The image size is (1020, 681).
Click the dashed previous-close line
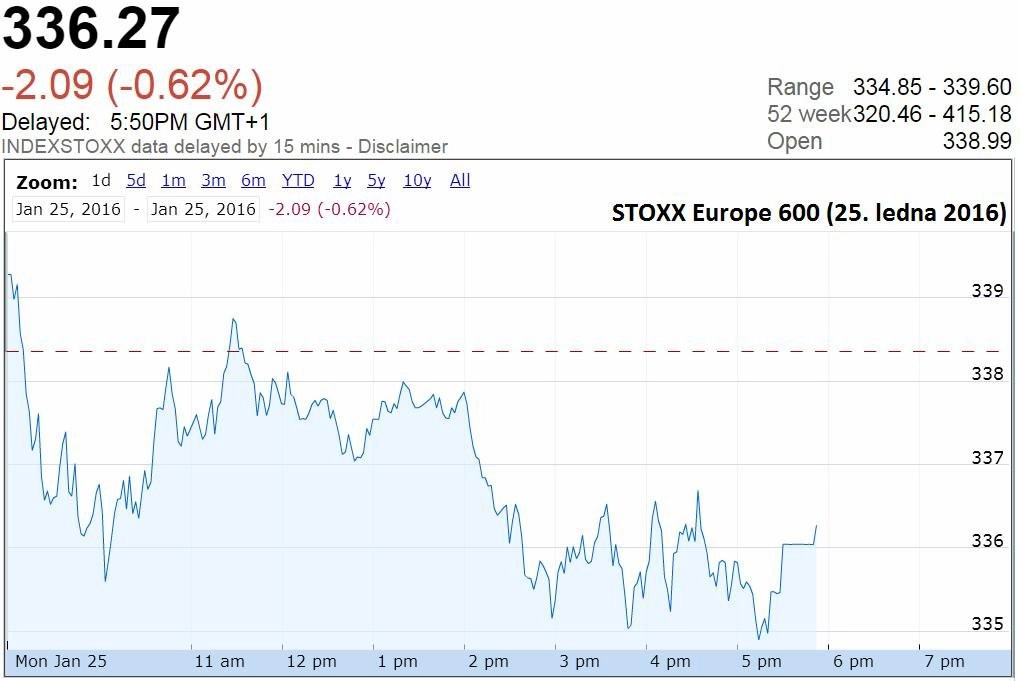click(x=502, y=351)
